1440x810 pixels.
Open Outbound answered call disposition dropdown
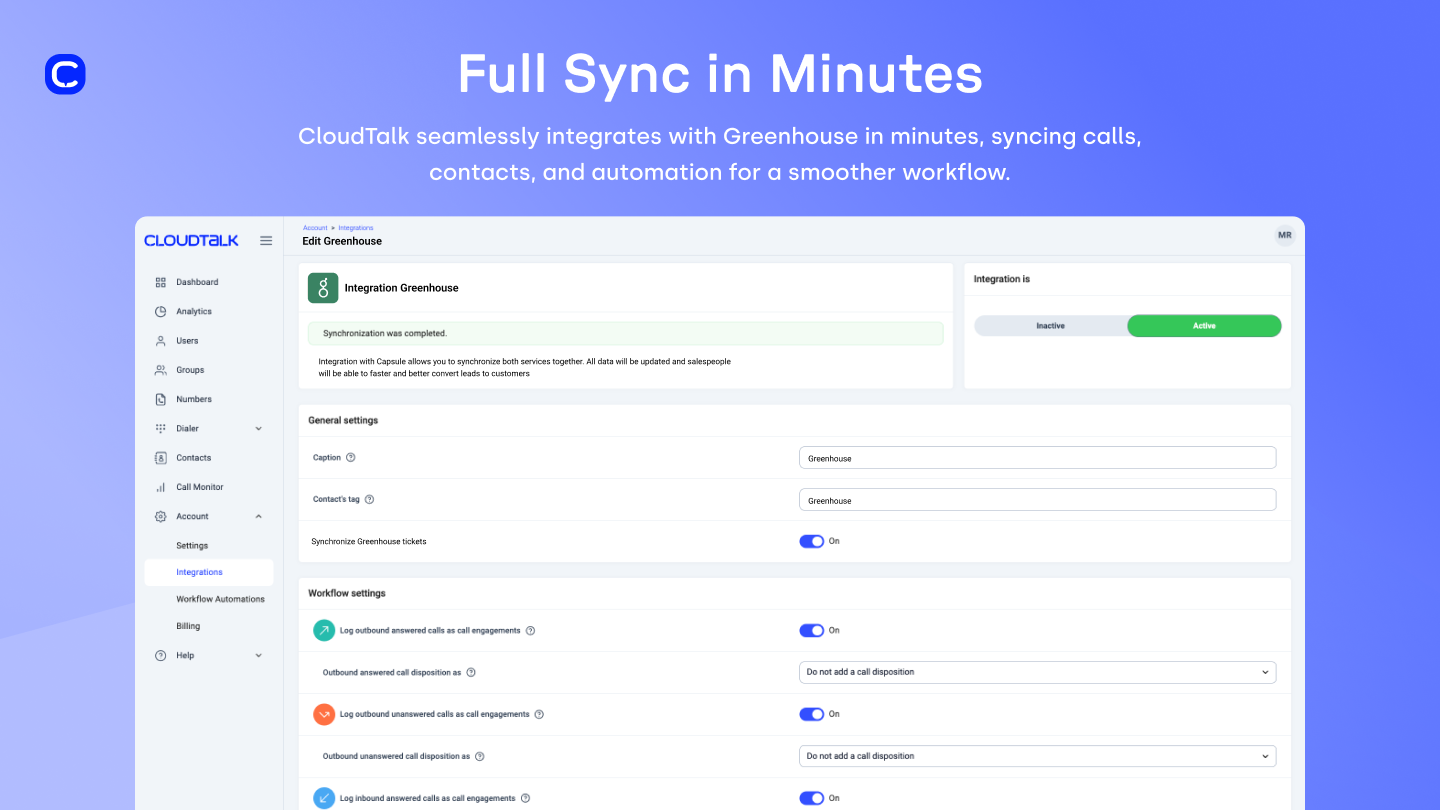(x=1037, y=672)
